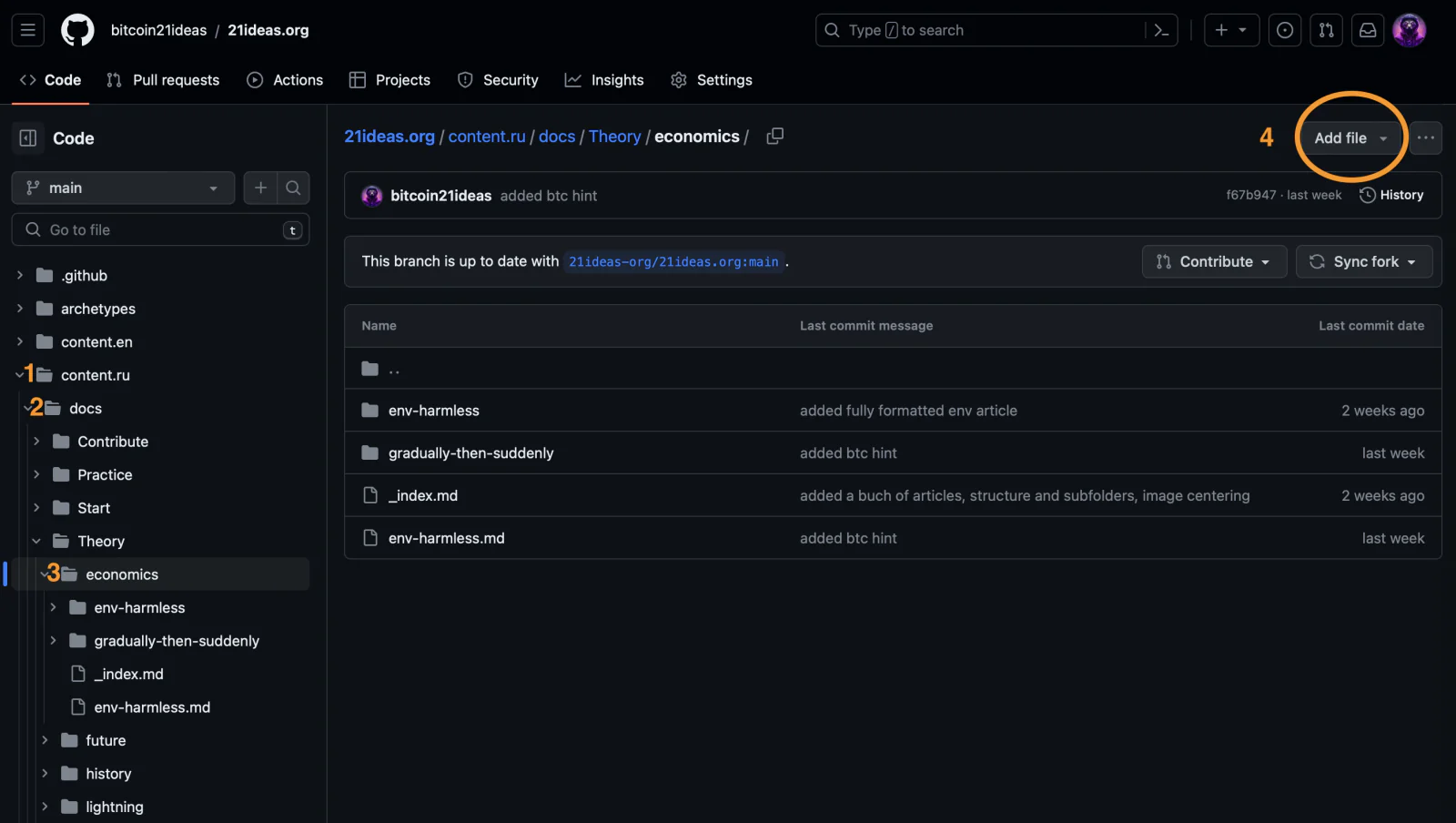Click Theory in the breadcrumb path
The width and height of the screenshot is (1456, 823).
(x=615, y=137)
